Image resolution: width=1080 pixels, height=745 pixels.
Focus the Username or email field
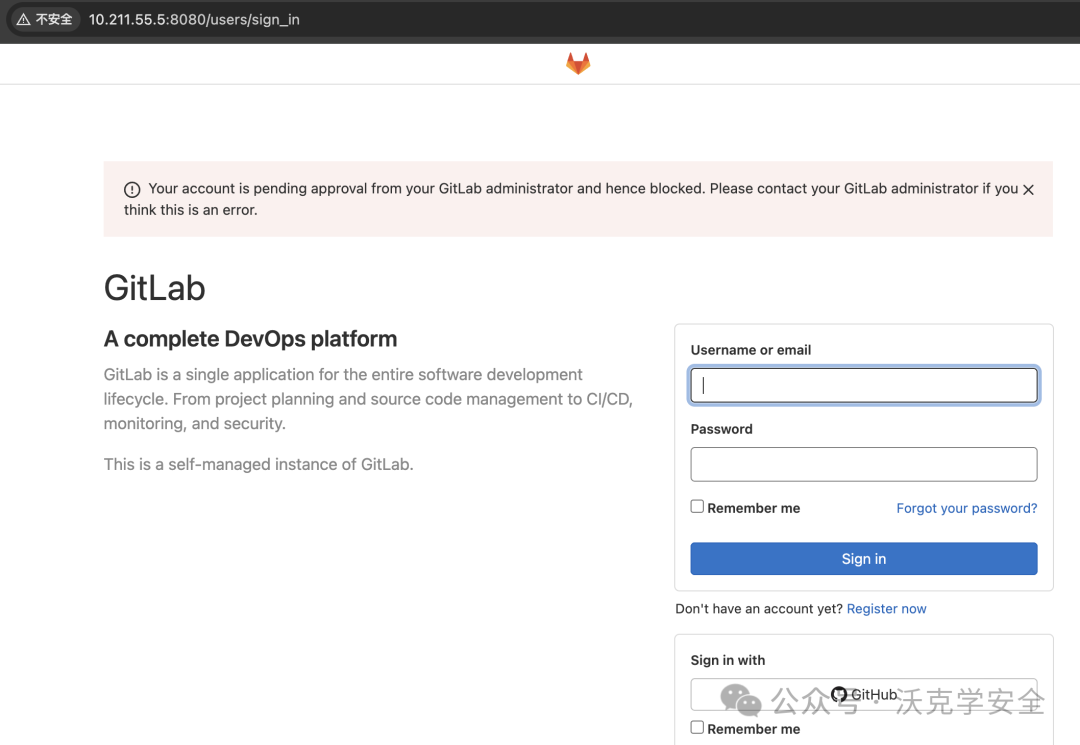pyautogui.click(x=864, y=386)
